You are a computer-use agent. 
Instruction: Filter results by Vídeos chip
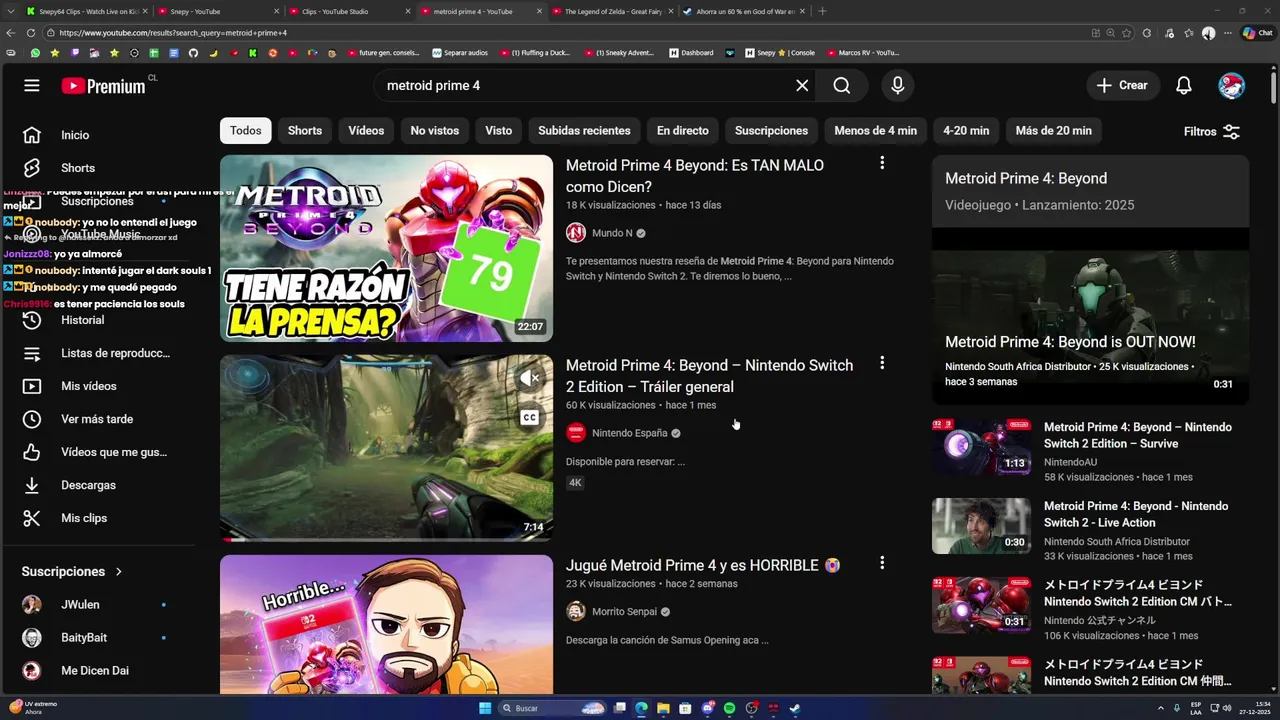[366, 131]
